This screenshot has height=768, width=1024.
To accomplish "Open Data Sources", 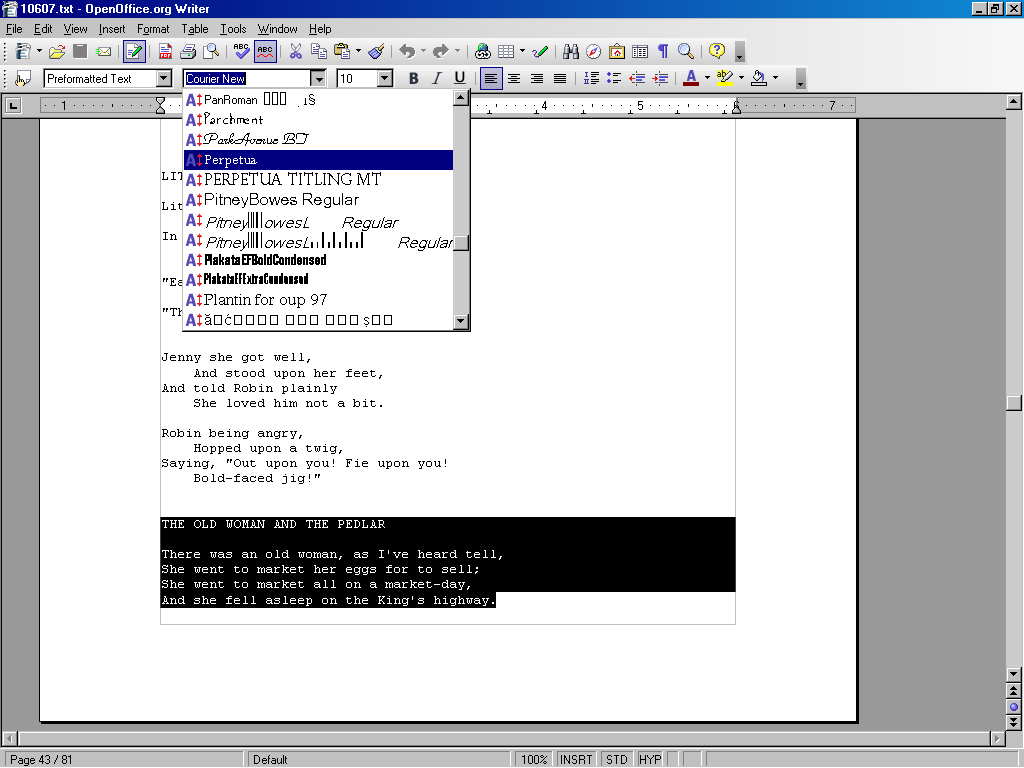I will [x=640, y=51].
